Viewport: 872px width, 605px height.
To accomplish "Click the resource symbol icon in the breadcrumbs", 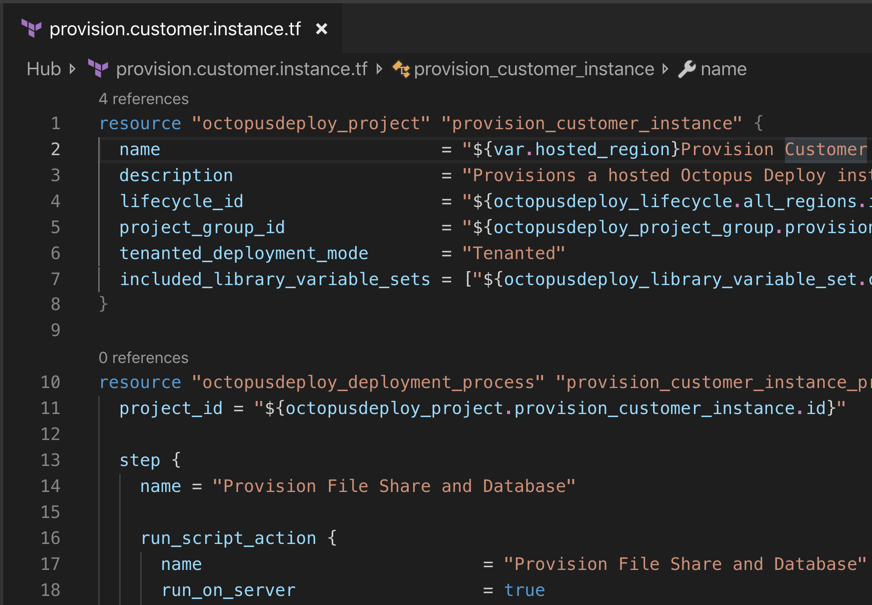I will (401, 69).
